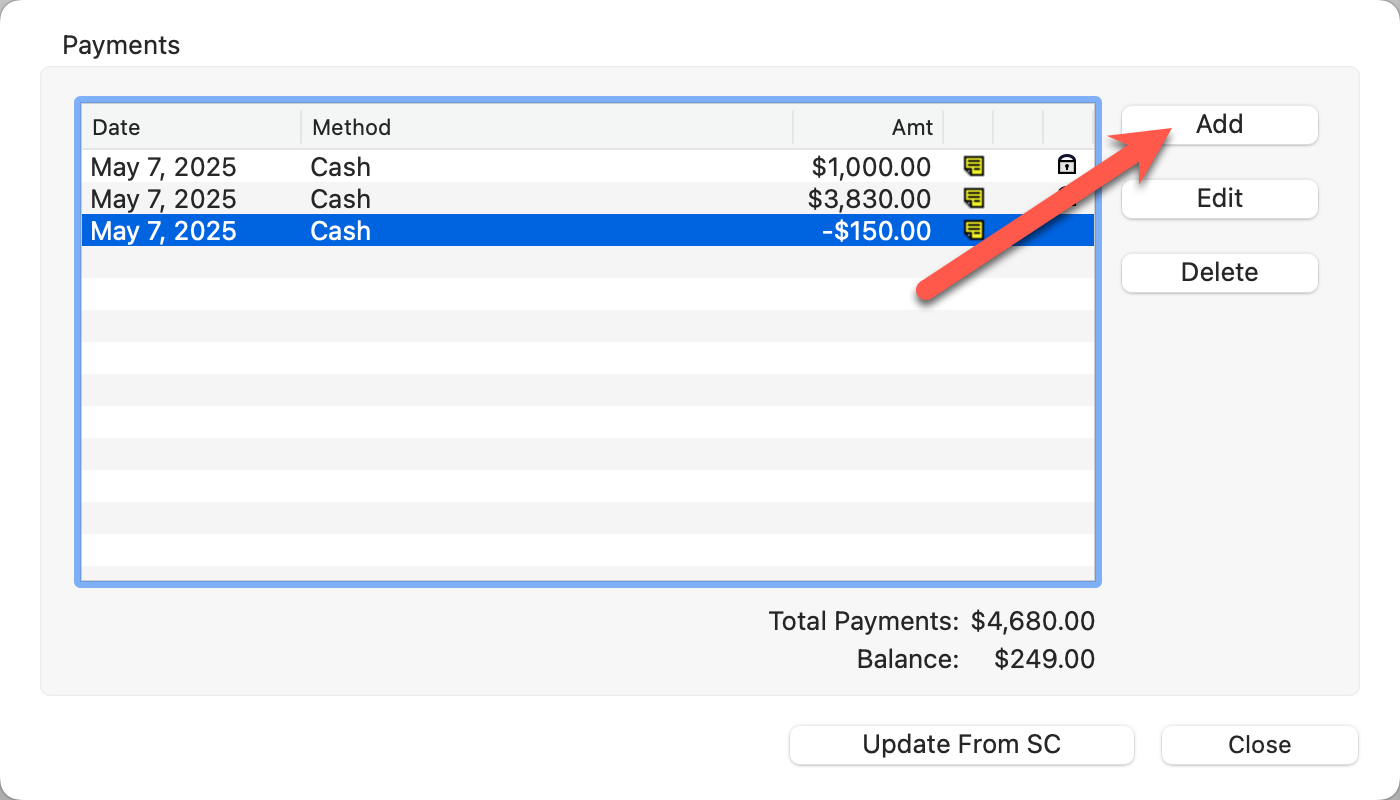Click the Total Payments $4,680.00 value

[x=1032, y=621]
